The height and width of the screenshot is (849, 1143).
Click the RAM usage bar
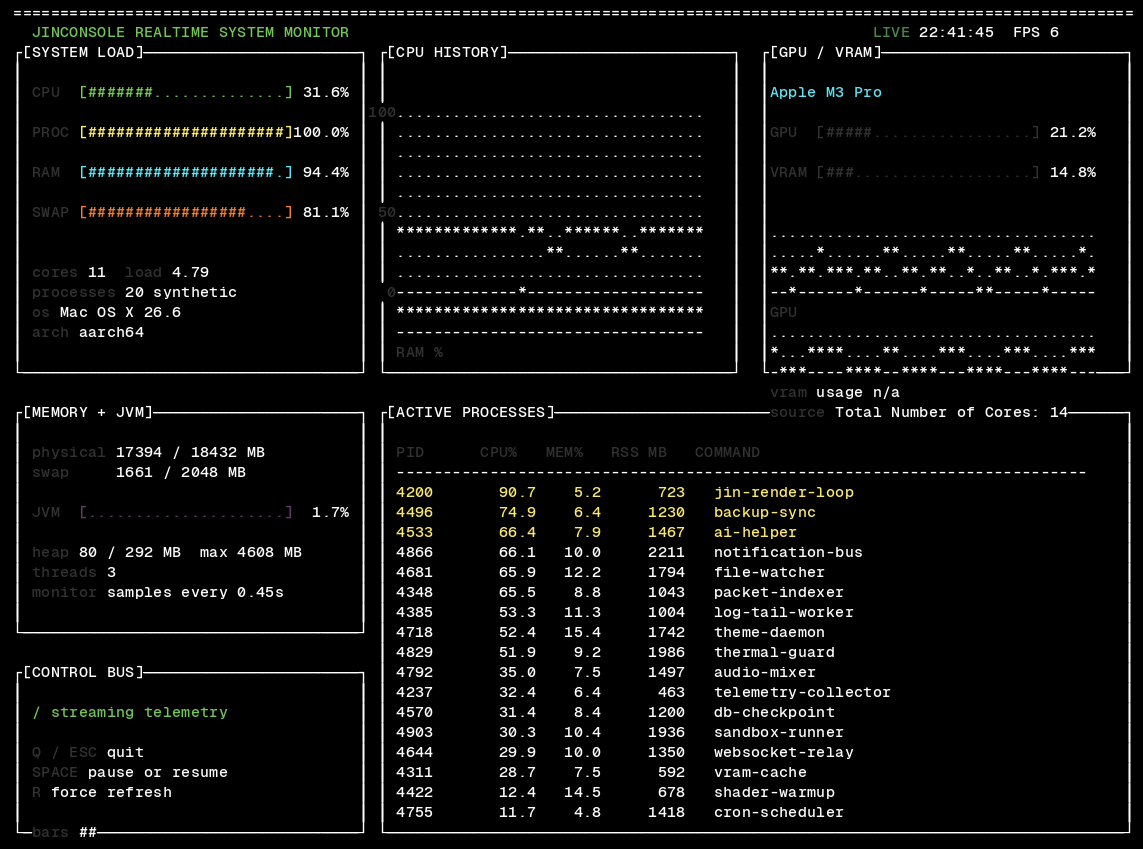tap(186, 173)
